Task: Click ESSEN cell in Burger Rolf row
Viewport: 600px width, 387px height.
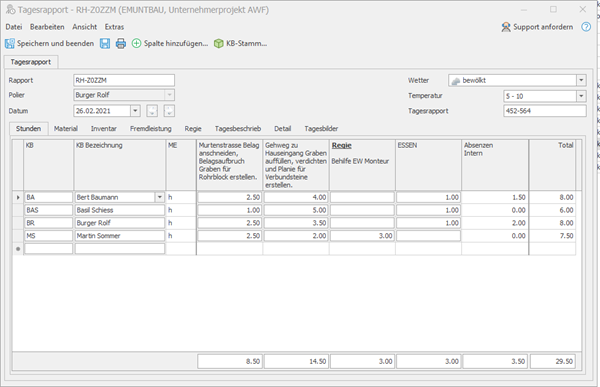Action: (428, 223)
